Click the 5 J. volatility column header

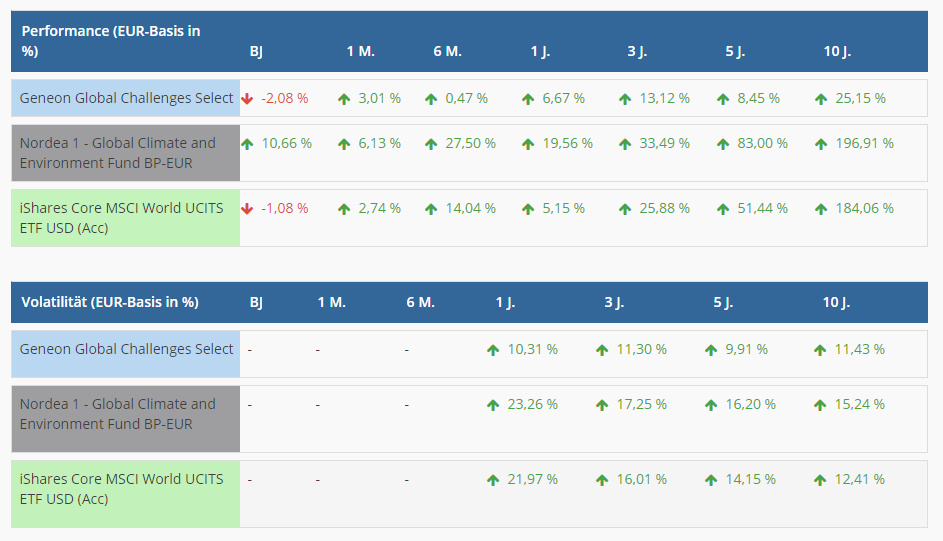[x=723, y=302]
